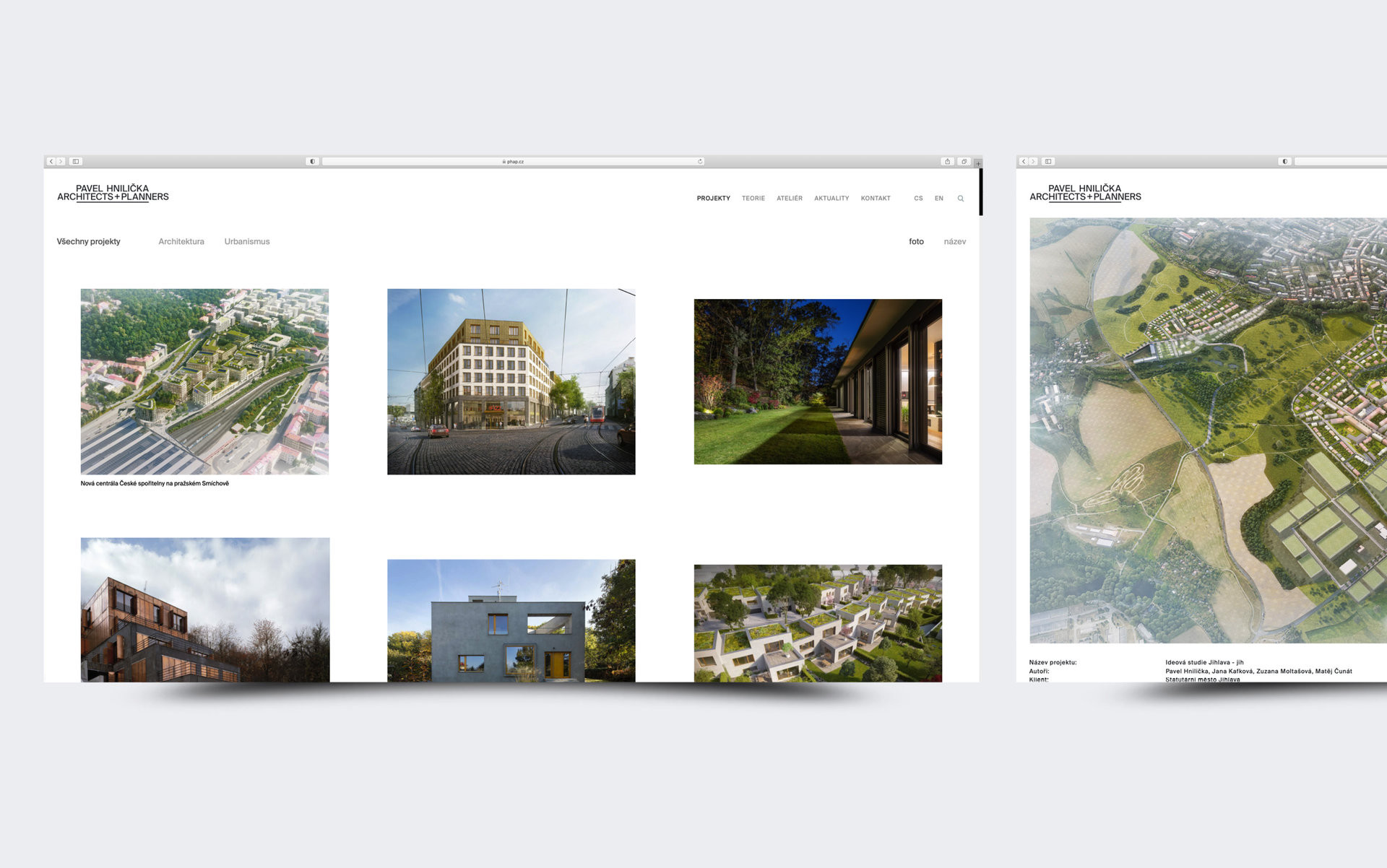Toggle the Safari sidebar button
This screenshot has width=1387, height=868.
click(76, 162)
